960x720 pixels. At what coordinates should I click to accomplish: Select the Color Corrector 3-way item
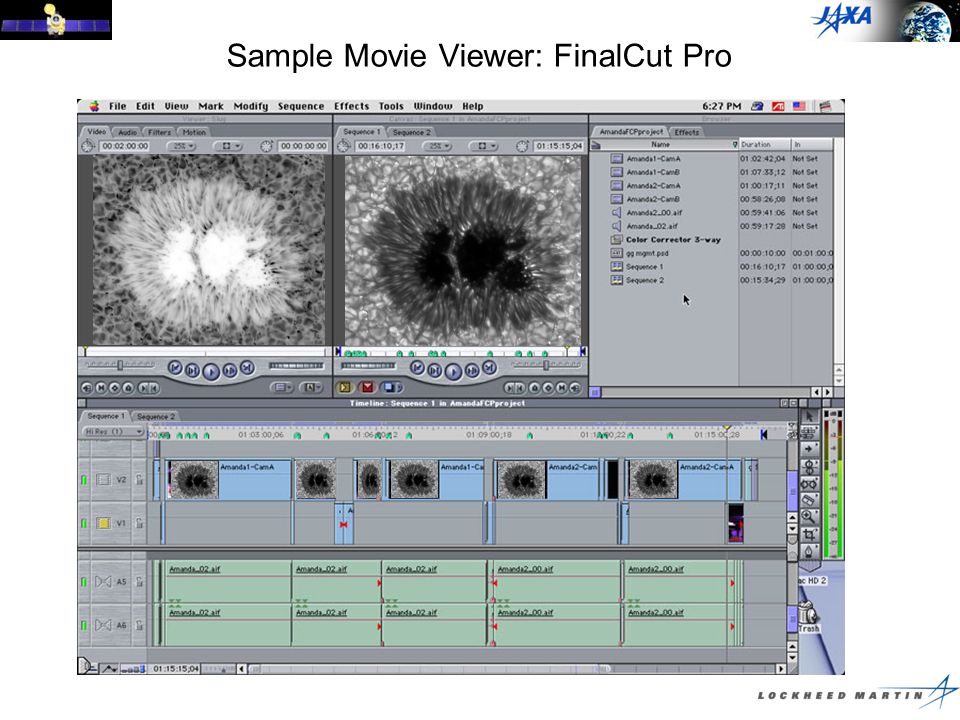[673, 239]
